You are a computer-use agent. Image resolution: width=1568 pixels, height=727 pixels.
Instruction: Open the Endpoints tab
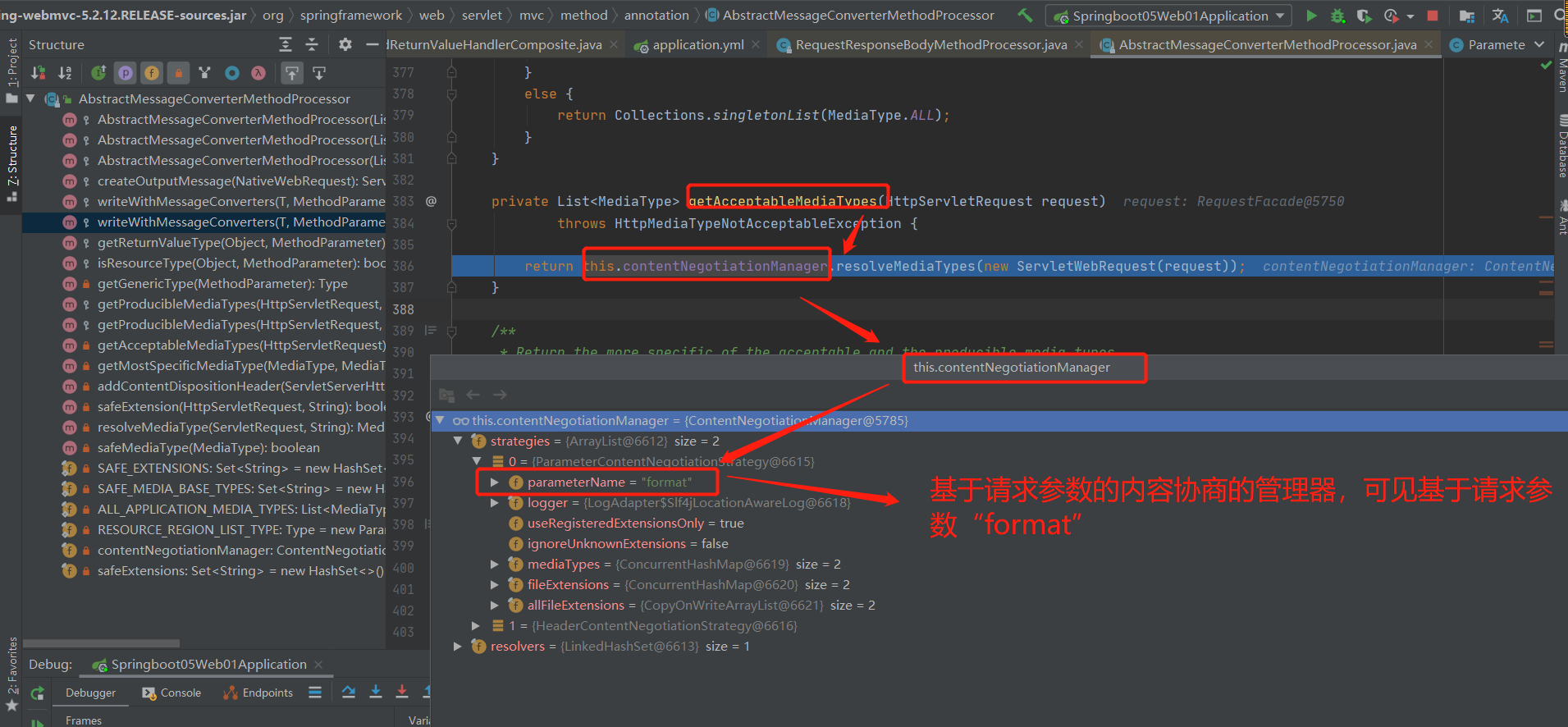pos(258,693)
